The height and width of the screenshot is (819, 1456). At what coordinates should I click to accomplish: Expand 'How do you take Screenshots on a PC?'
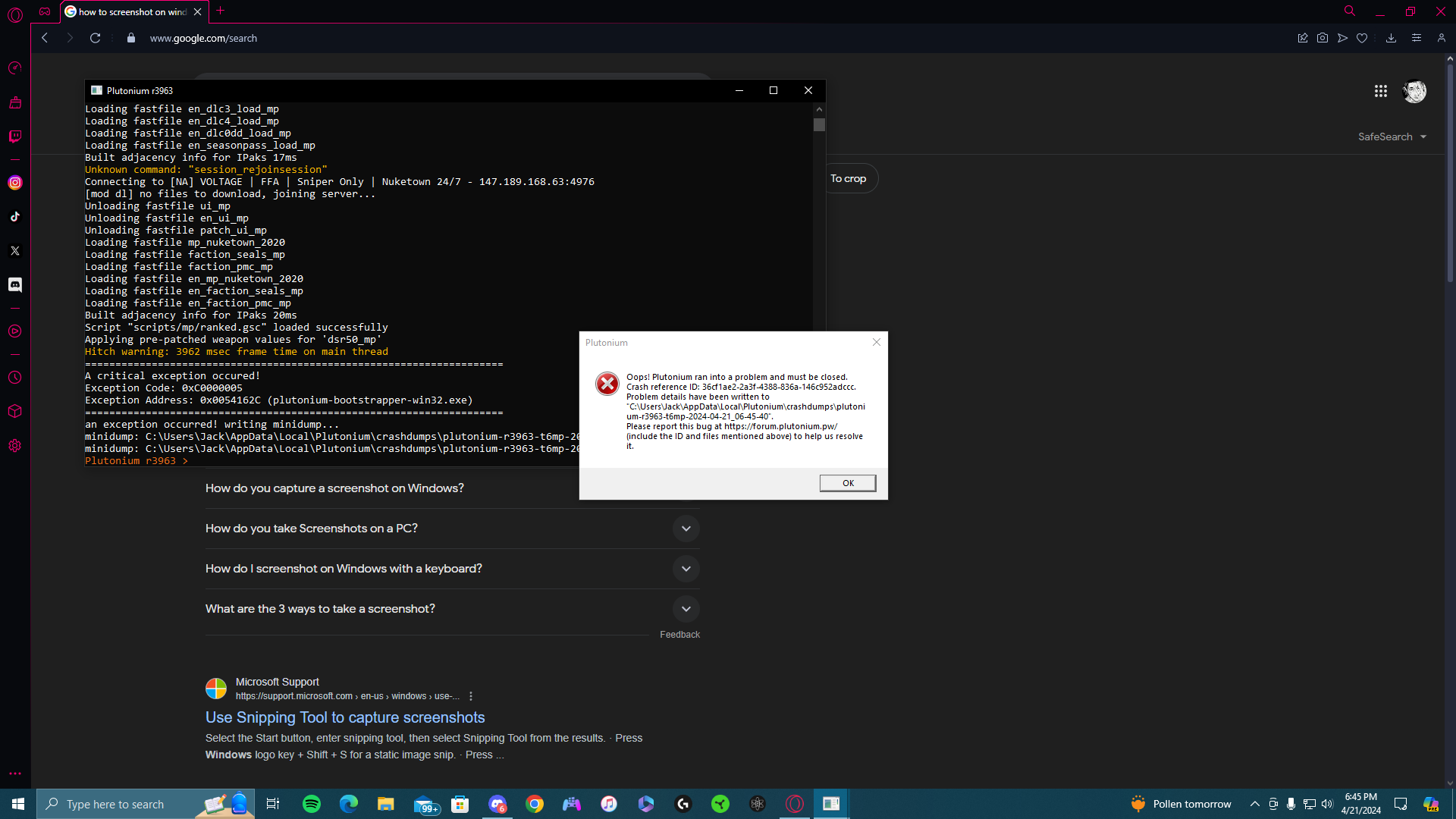686,529
